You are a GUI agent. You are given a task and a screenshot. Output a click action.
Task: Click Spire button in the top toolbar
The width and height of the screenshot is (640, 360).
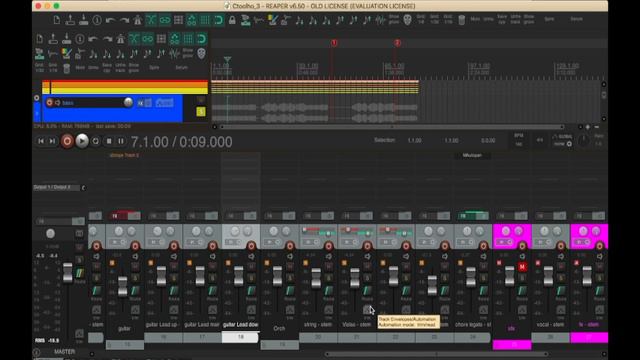tap(549, 19)
